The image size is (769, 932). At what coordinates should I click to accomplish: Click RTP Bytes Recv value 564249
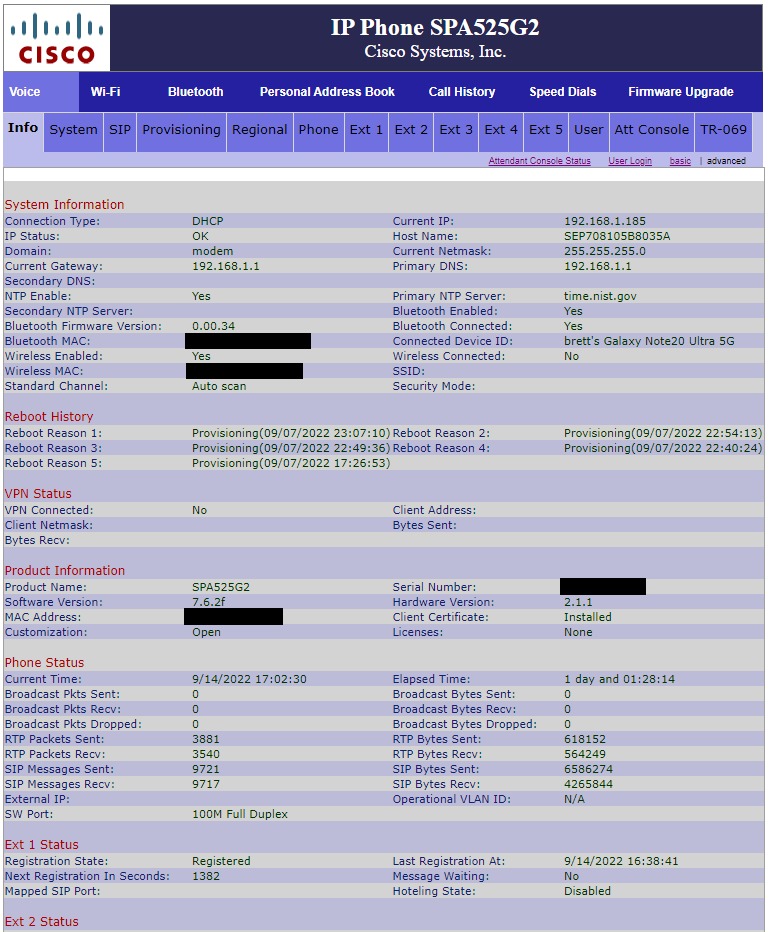pyautogui.click(x=585, y=754)
